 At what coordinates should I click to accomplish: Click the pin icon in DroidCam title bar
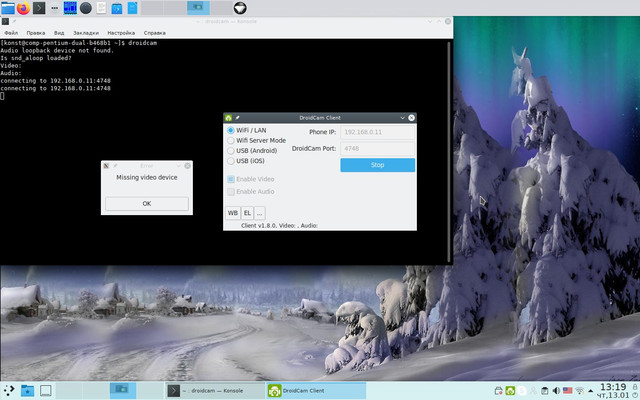238,118
